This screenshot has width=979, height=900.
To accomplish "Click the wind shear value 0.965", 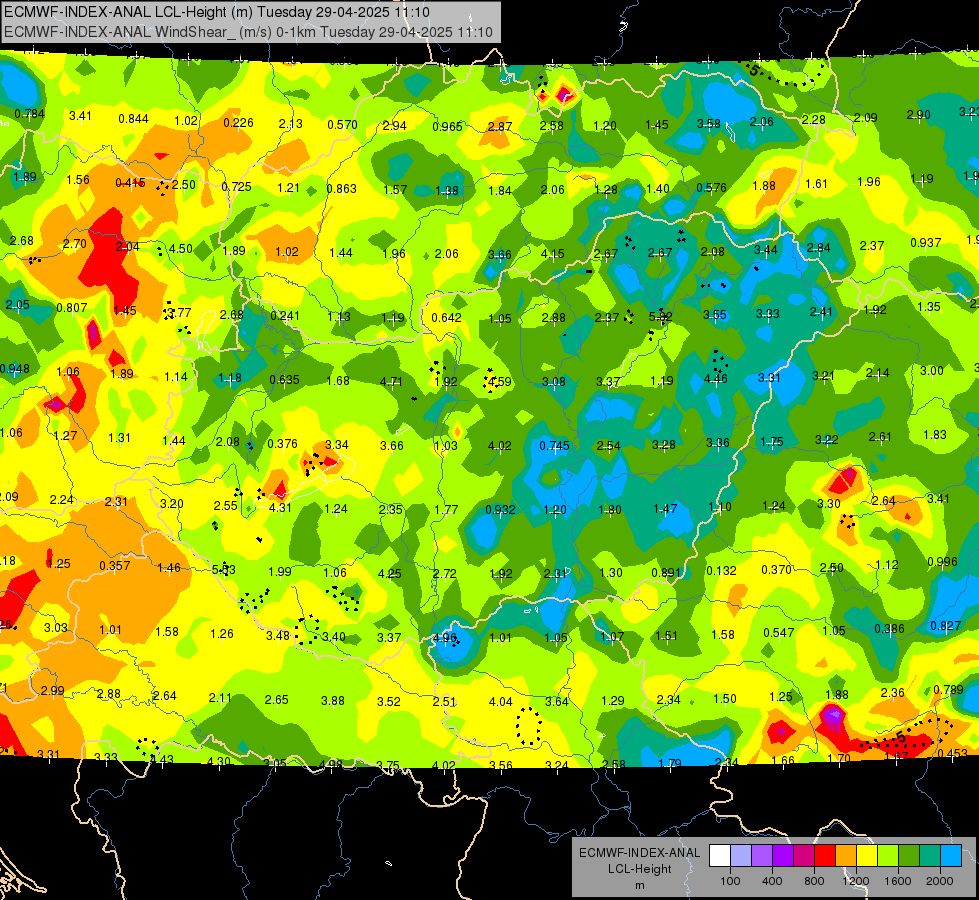I will pos(448,127).
